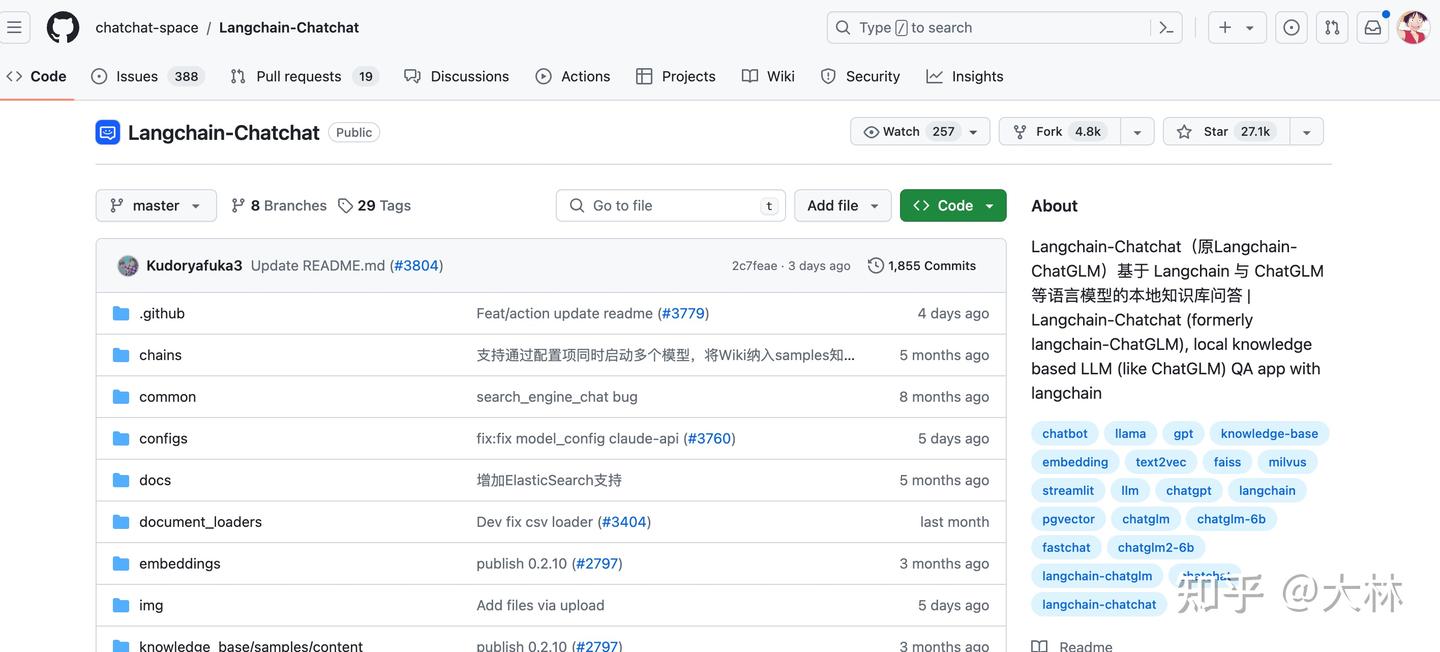Open the hamburger navigation menu
This screenshot has width=1440, height=652.
14,28
